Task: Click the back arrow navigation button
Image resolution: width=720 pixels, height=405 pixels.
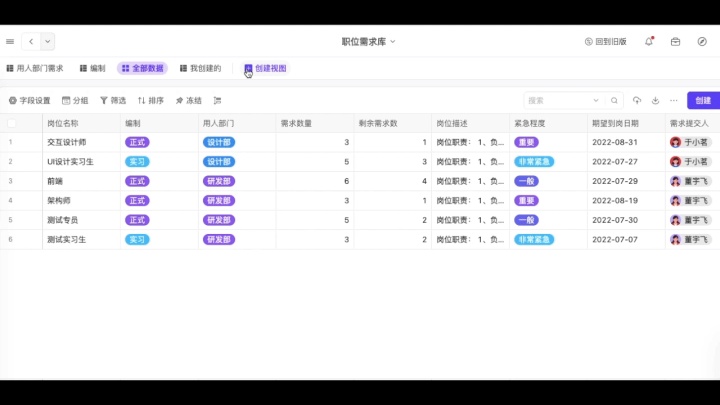Action: (31, 41)
